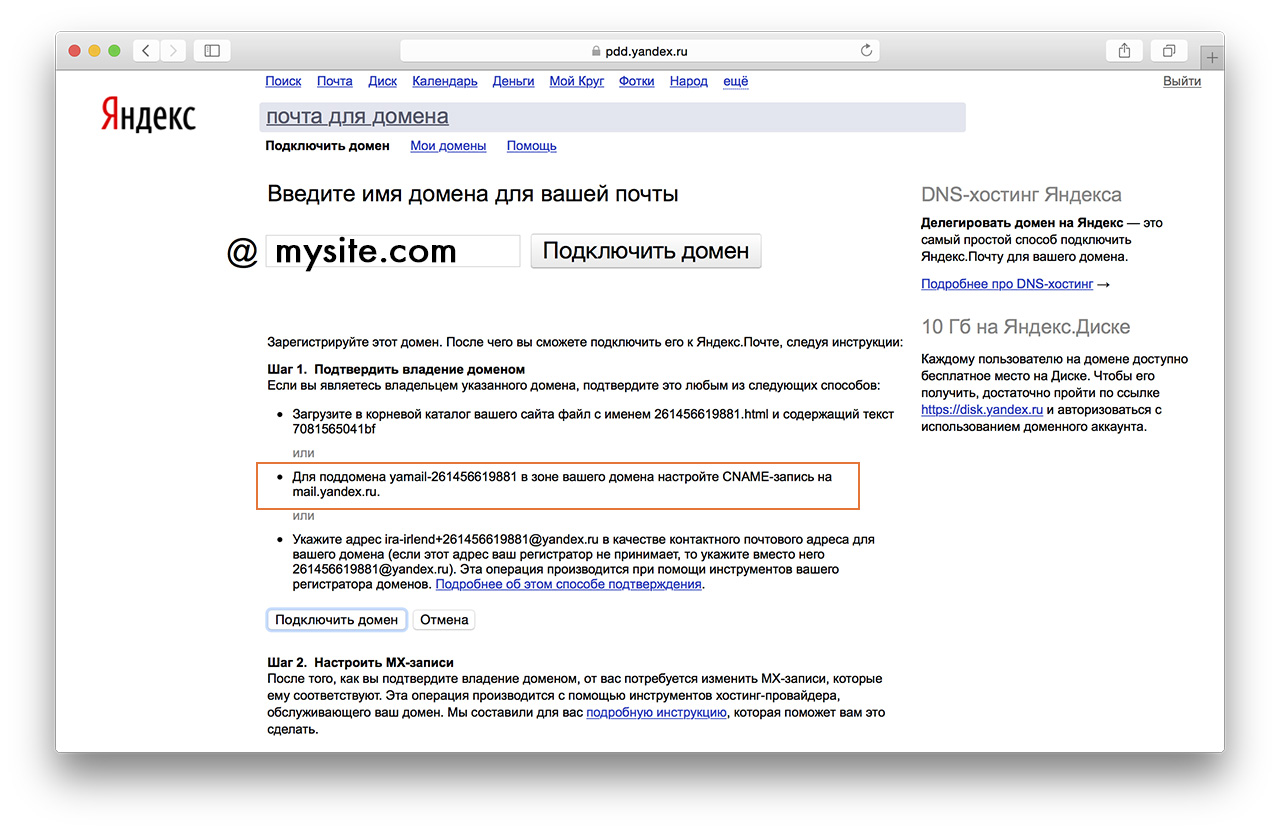Open the Деньги service link
The width and height of the screenshot is (1280, 832).
[x=514, y=81]
